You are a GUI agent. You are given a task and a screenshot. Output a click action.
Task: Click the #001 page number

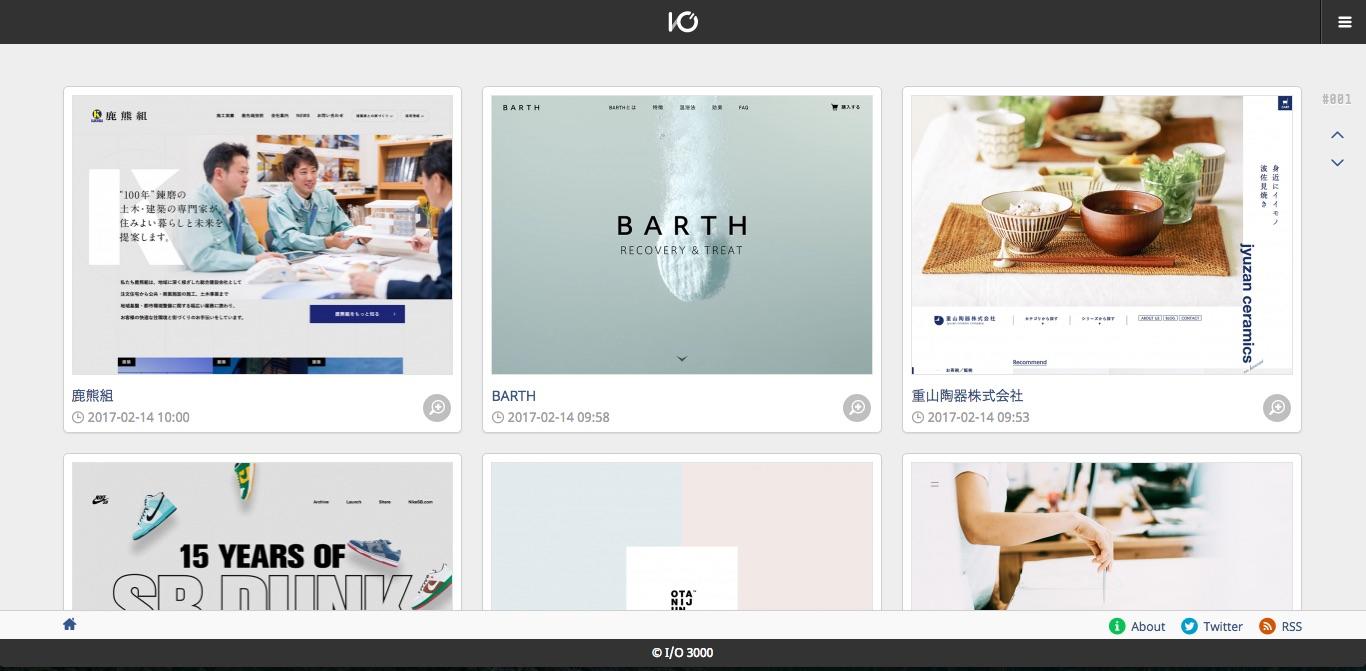pyautogui.click(x=1337, y=99)
